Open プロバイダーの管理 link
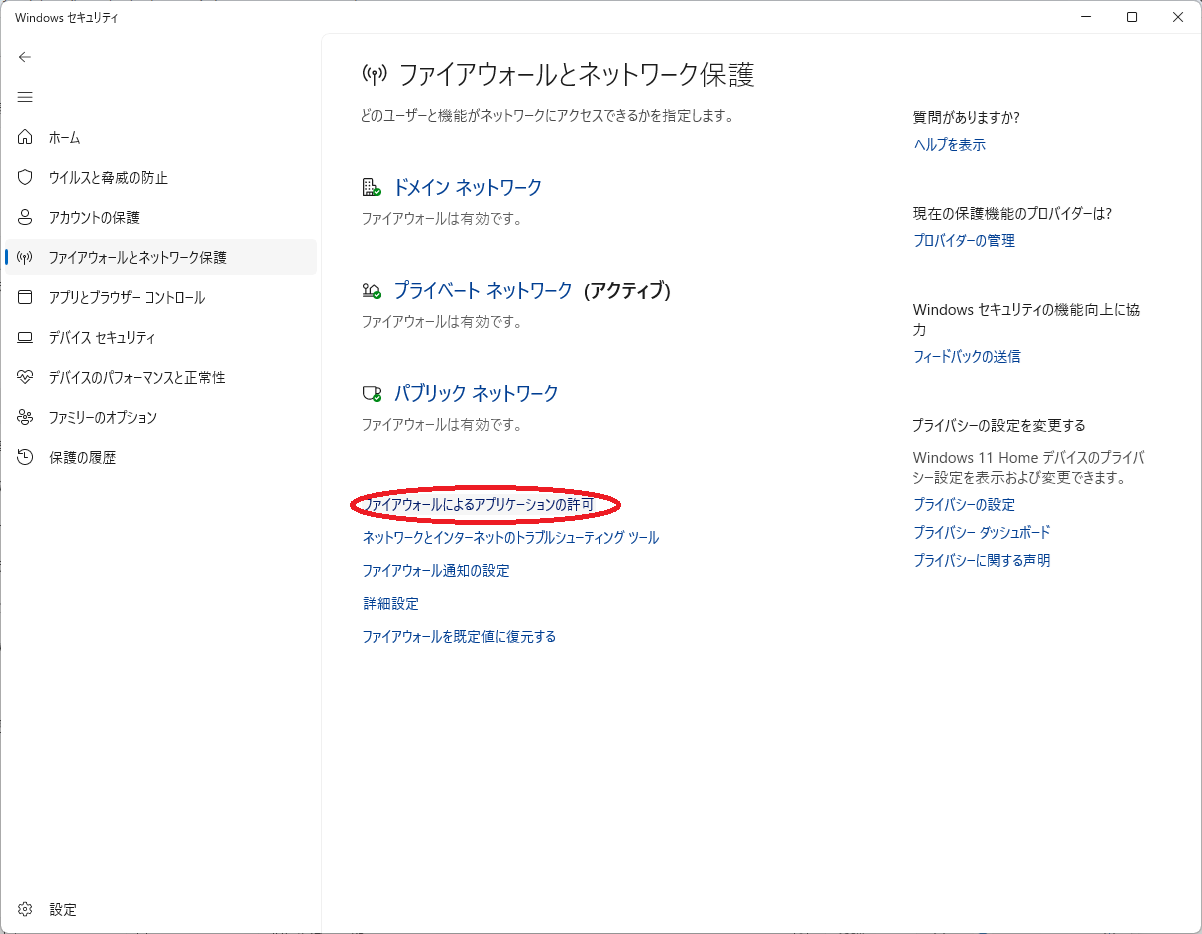The image size is (1202, 934). [x=964, y=240]
